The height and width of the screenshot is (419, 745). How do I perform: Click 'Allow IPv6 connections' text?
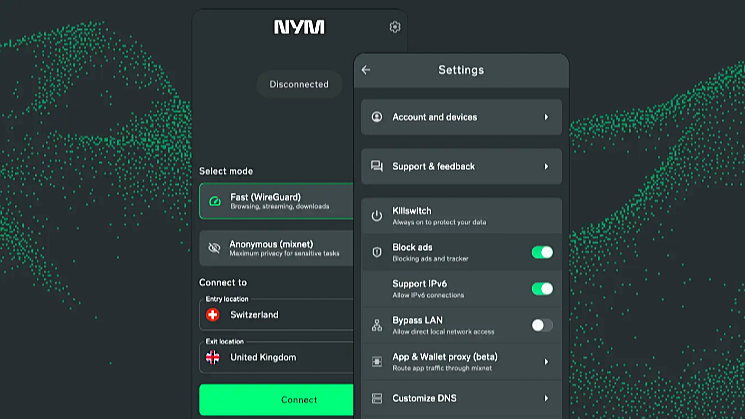[428, 295]
